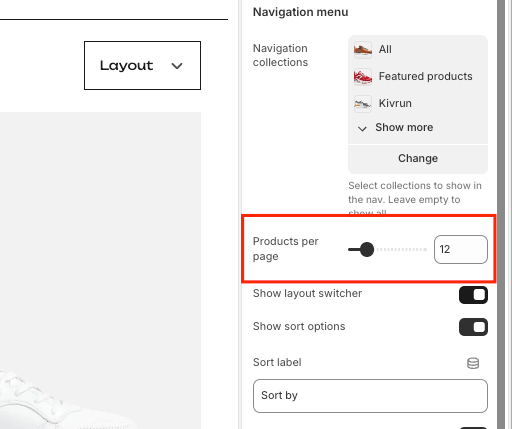Focus the Products per page number field

click(461, 249)
